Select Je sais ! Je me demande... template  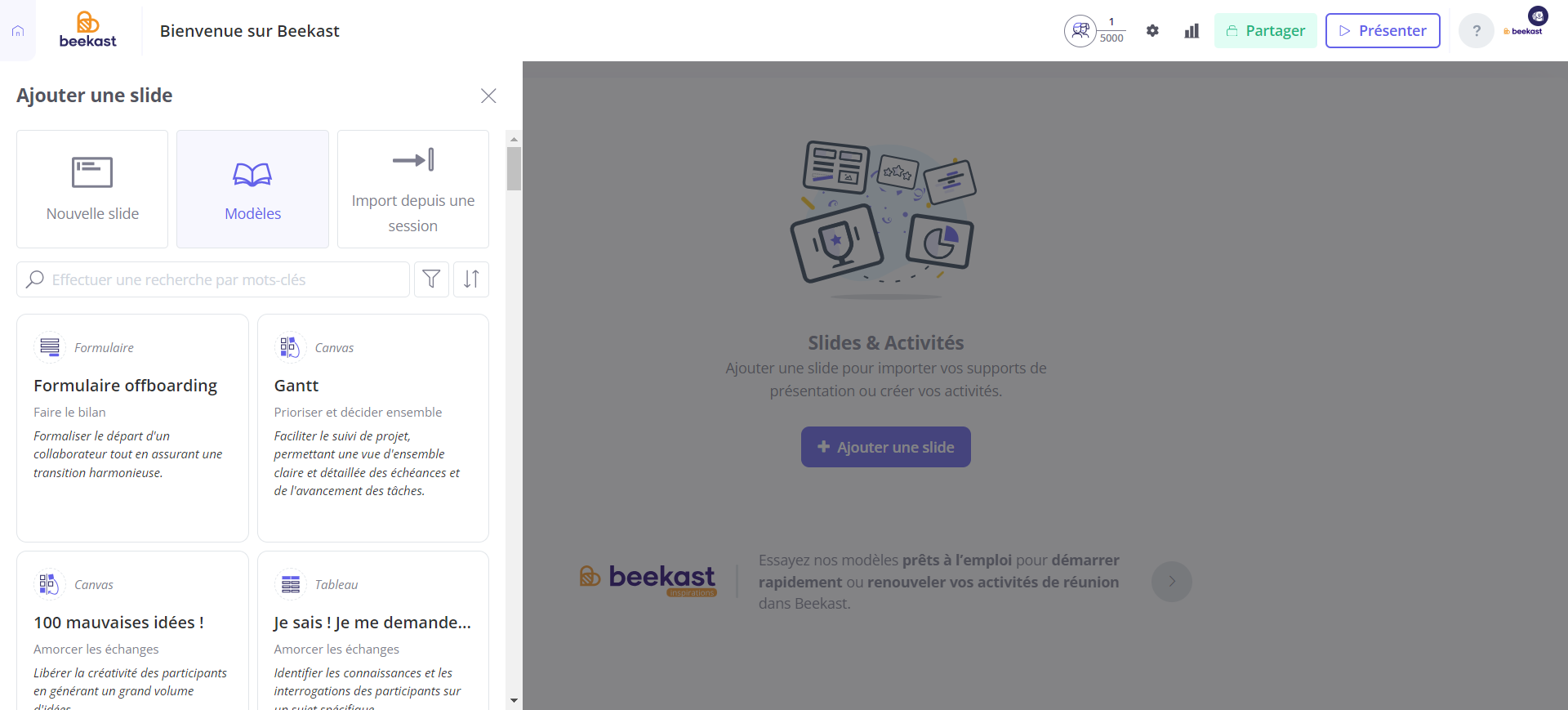[373, 630]
